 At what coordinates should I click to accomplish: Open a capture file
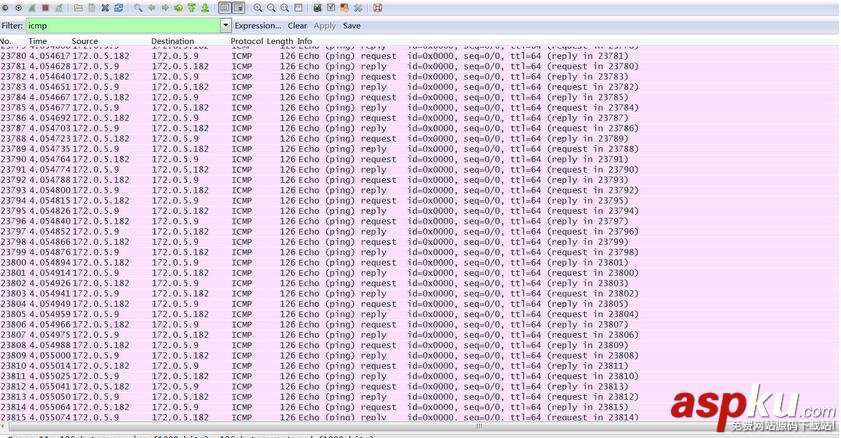coord(78,8)
